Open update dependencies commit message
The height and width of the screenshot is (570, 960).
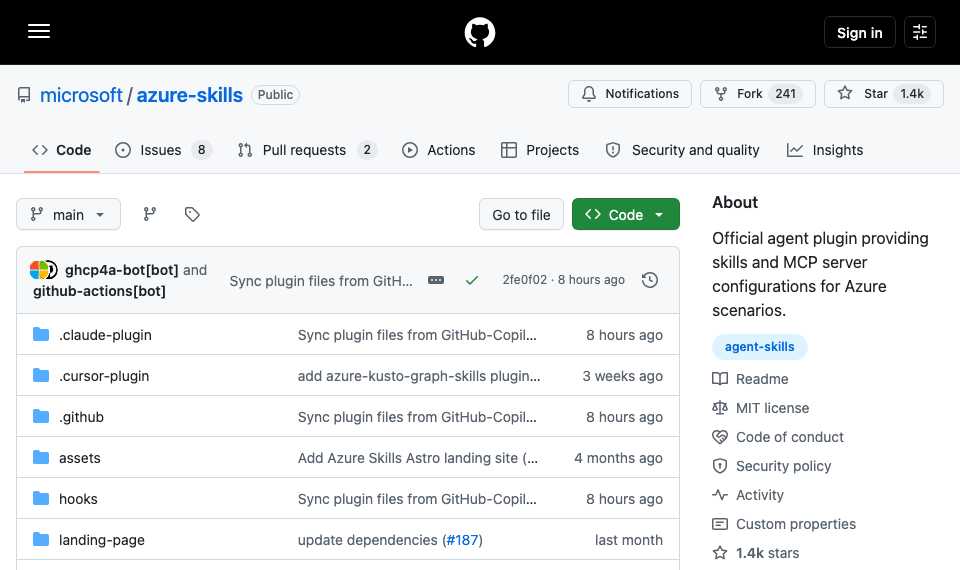click(x=367, y=540)
